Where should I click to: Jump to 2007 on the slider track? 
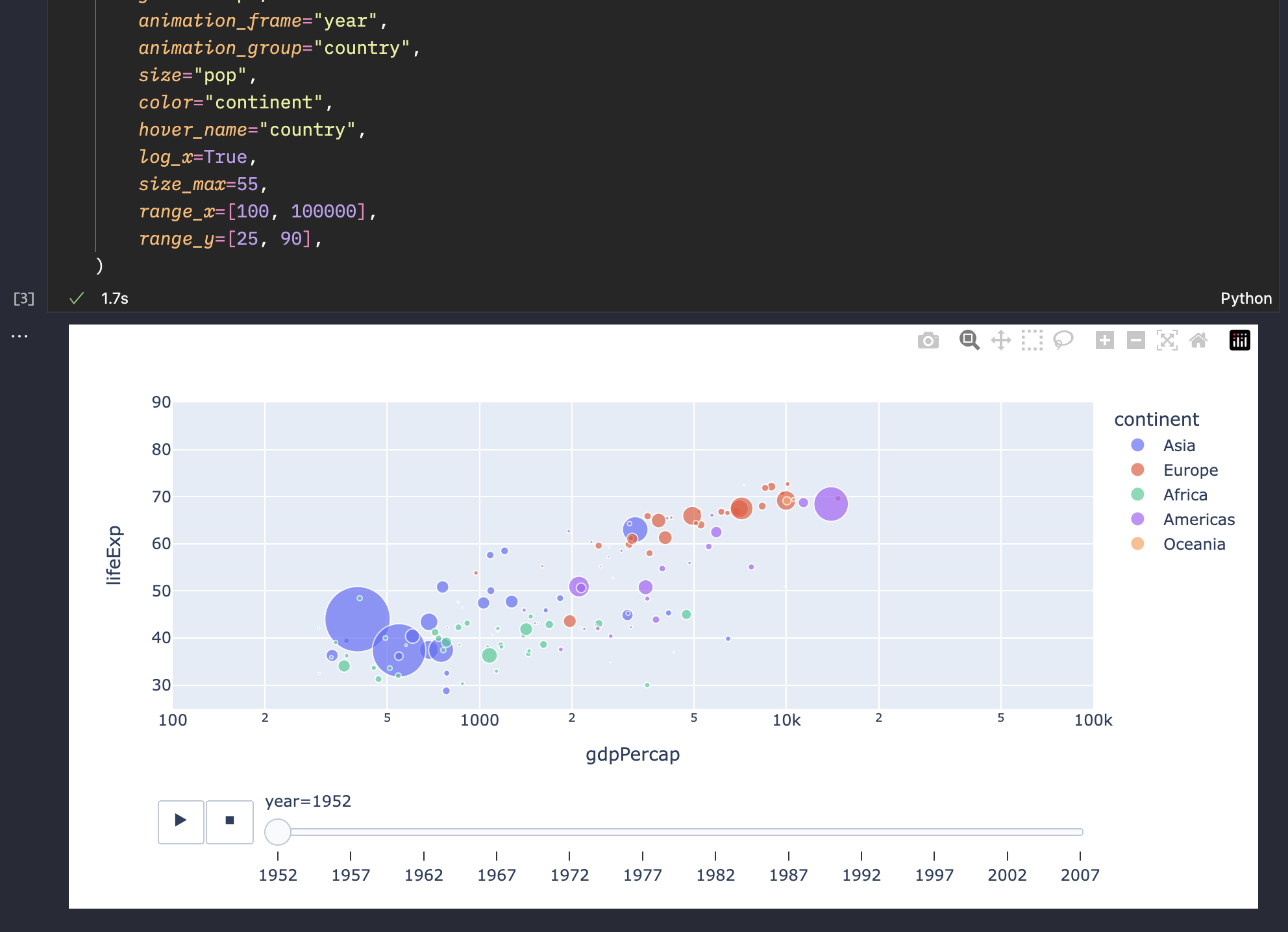(x=1080, y=831)
